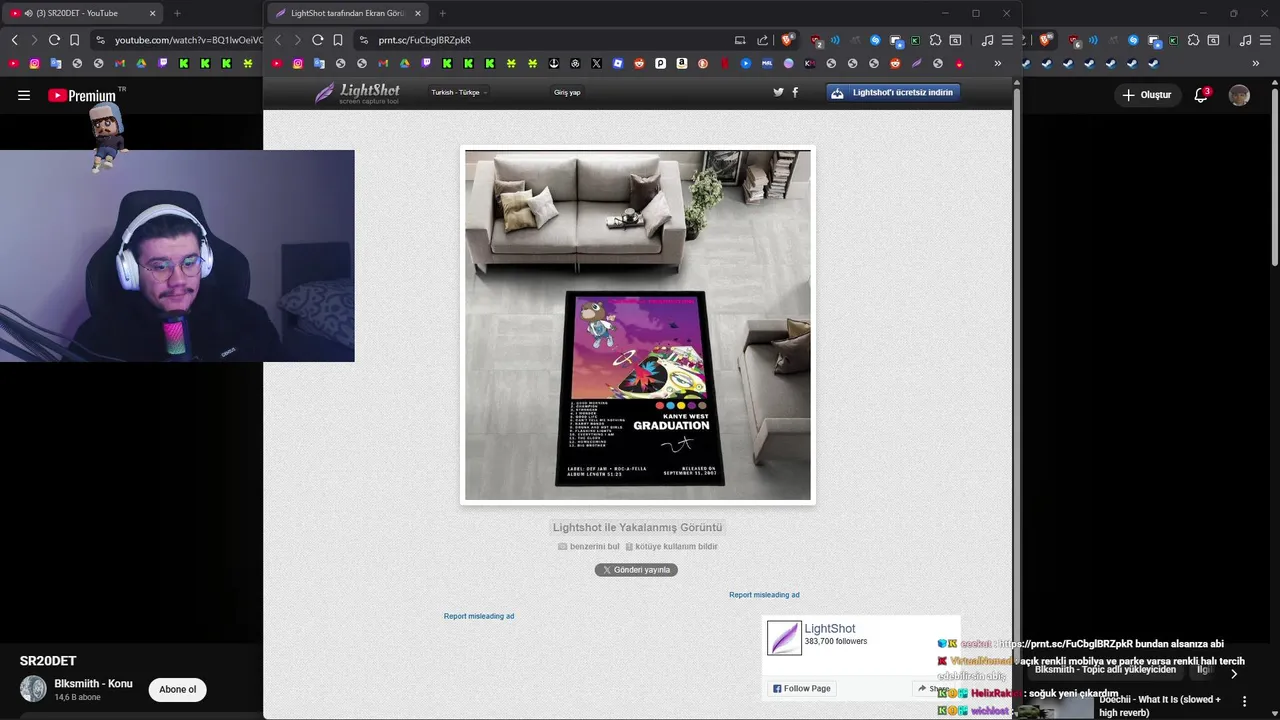Open YouTube notifications bell
The width and height of the screenshot is (1280, 720).
tap(1201, 95)
